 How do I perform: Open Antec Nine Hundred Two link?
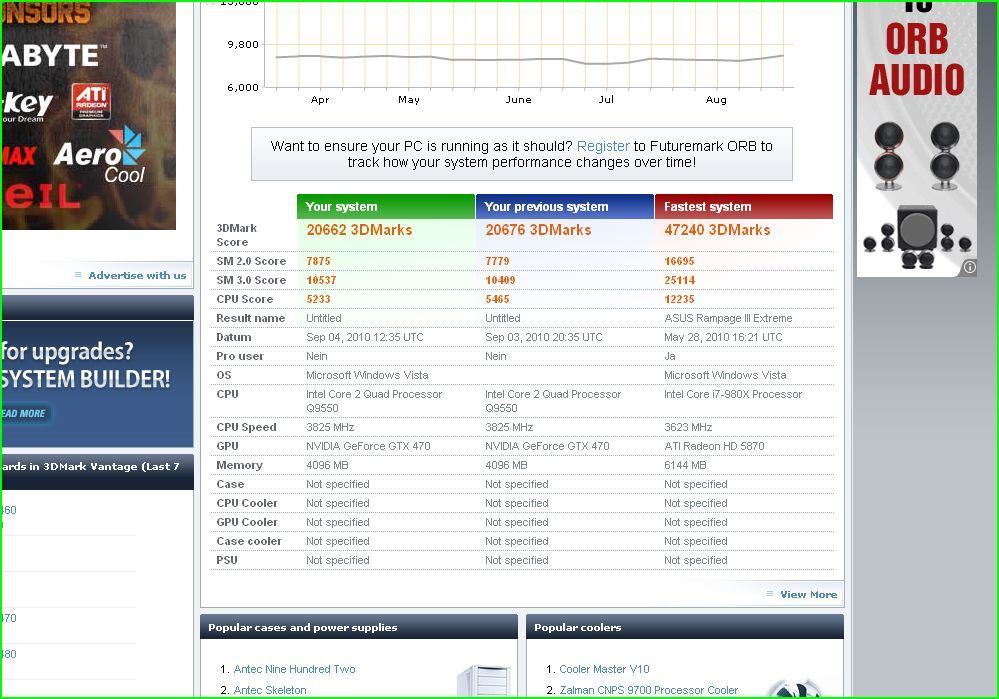[294, 669]
